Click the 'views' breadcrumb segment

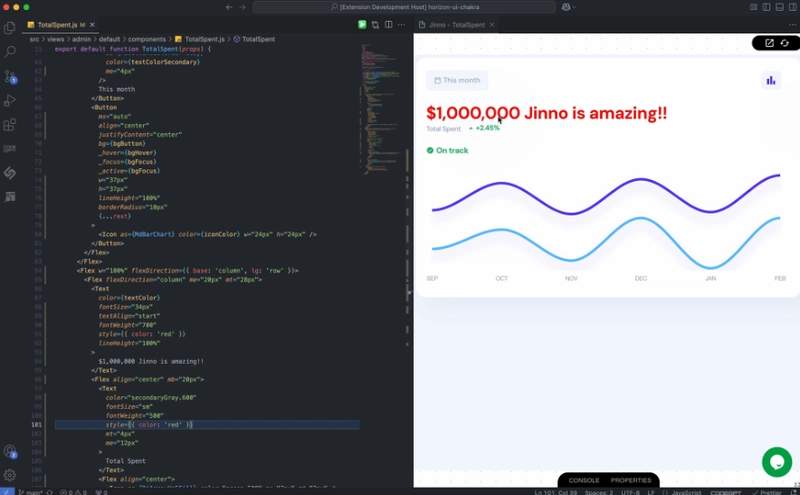tap(56, 39)
